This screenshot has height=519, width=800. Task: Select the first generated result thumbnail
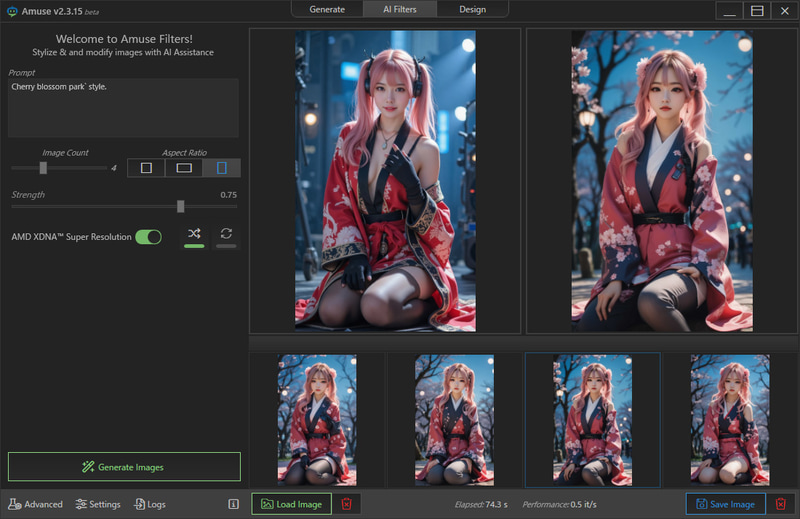[317, 420]
